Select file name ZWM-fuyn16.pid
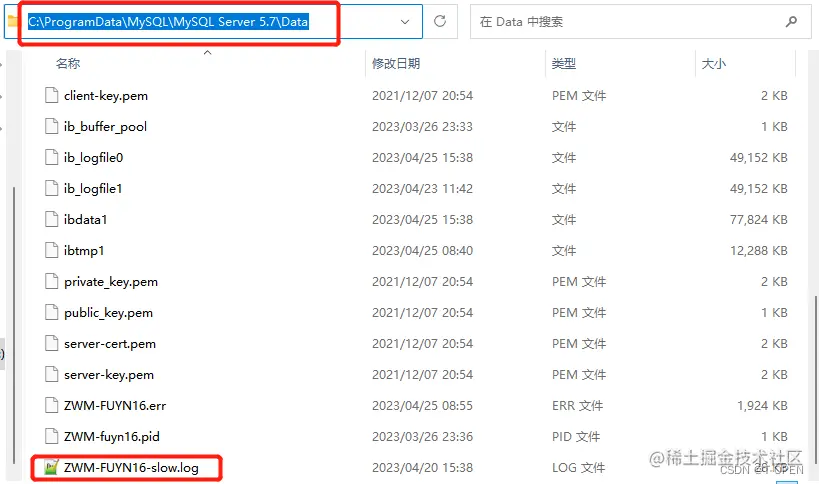 (112, 436)
